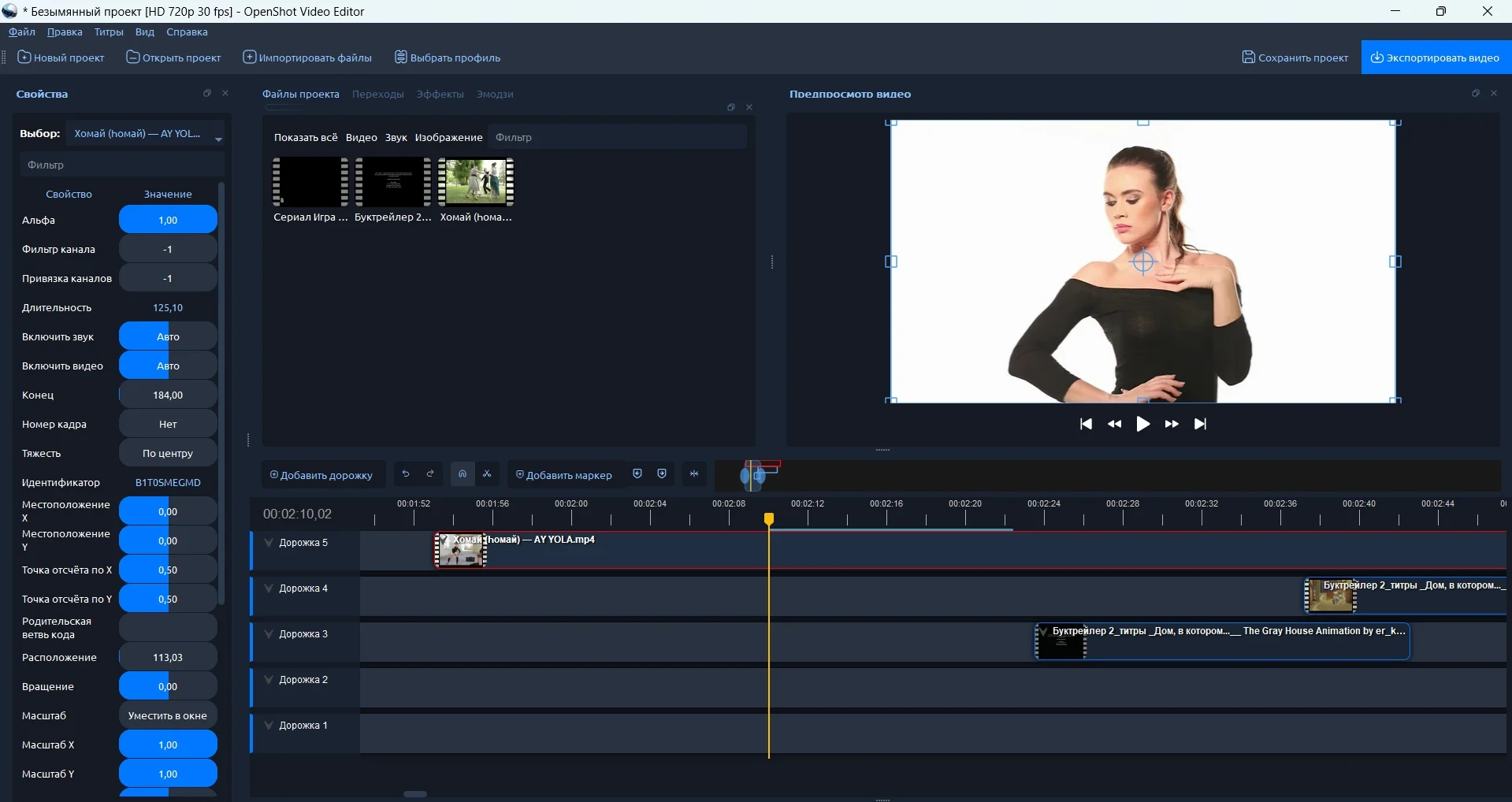The image size is (1512, 802).
Task: Collapse the Дорожка 5 track chevron
Action: (269, 543)
